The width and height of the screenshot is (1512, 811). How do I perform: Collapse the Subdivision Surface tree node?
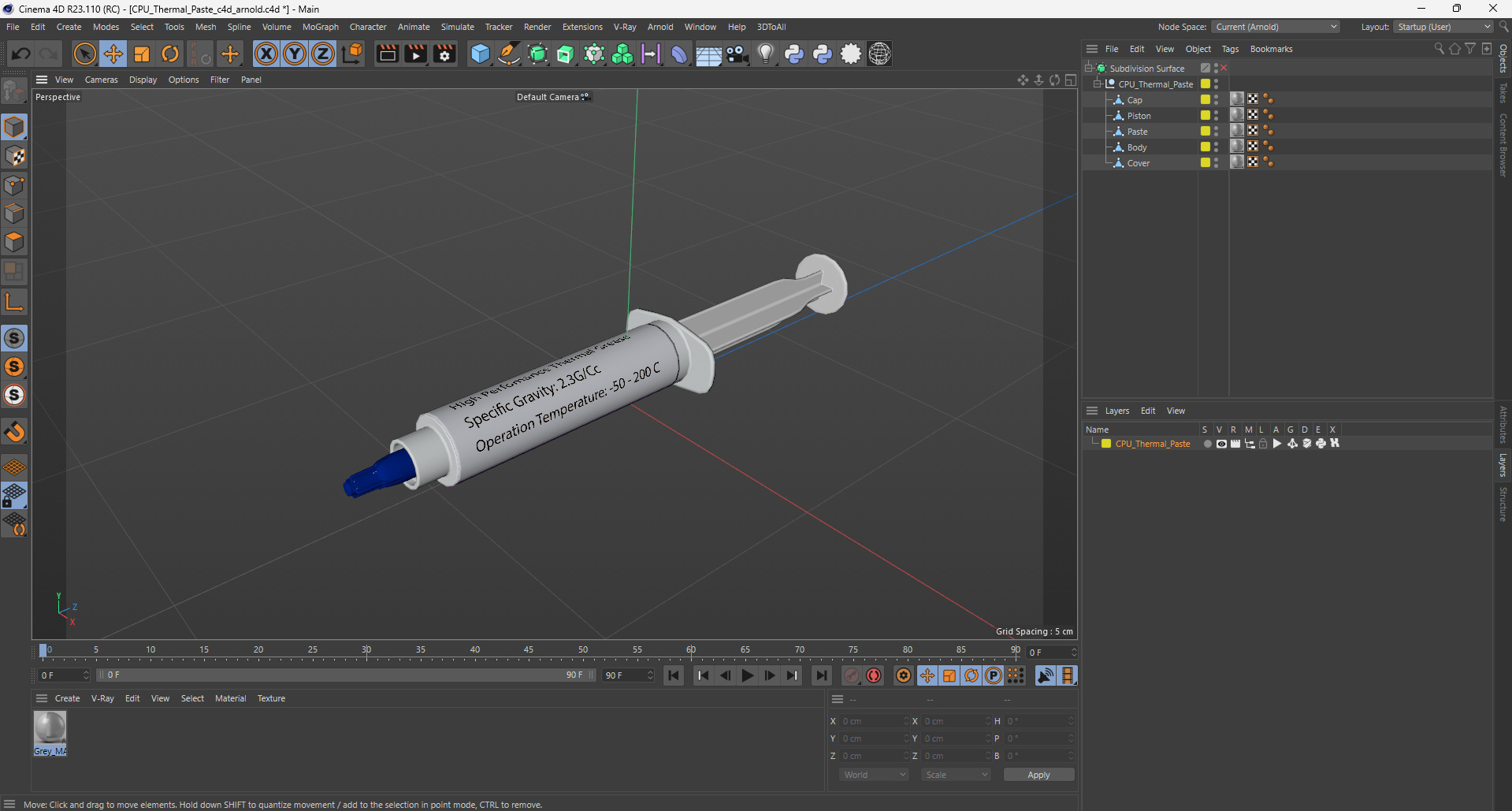(x=1089, y=68)
